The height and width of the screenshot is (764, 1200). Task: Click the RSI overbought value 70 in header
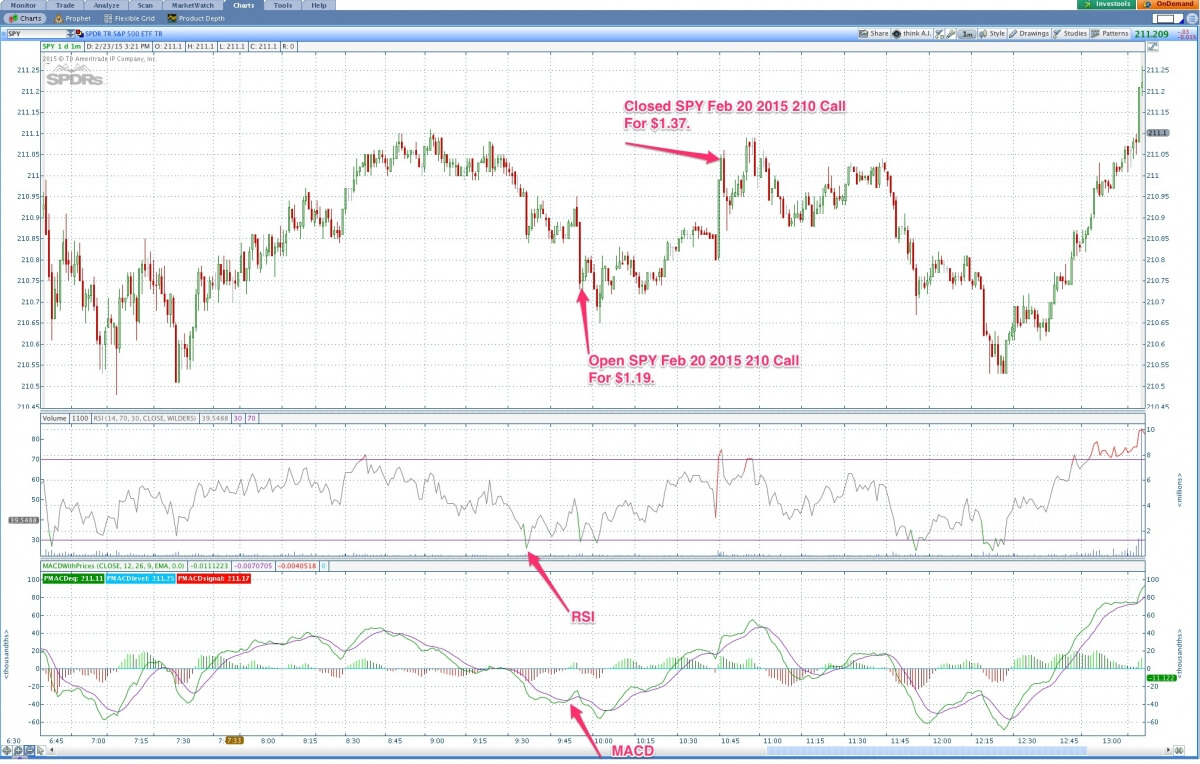click(252, 418)
